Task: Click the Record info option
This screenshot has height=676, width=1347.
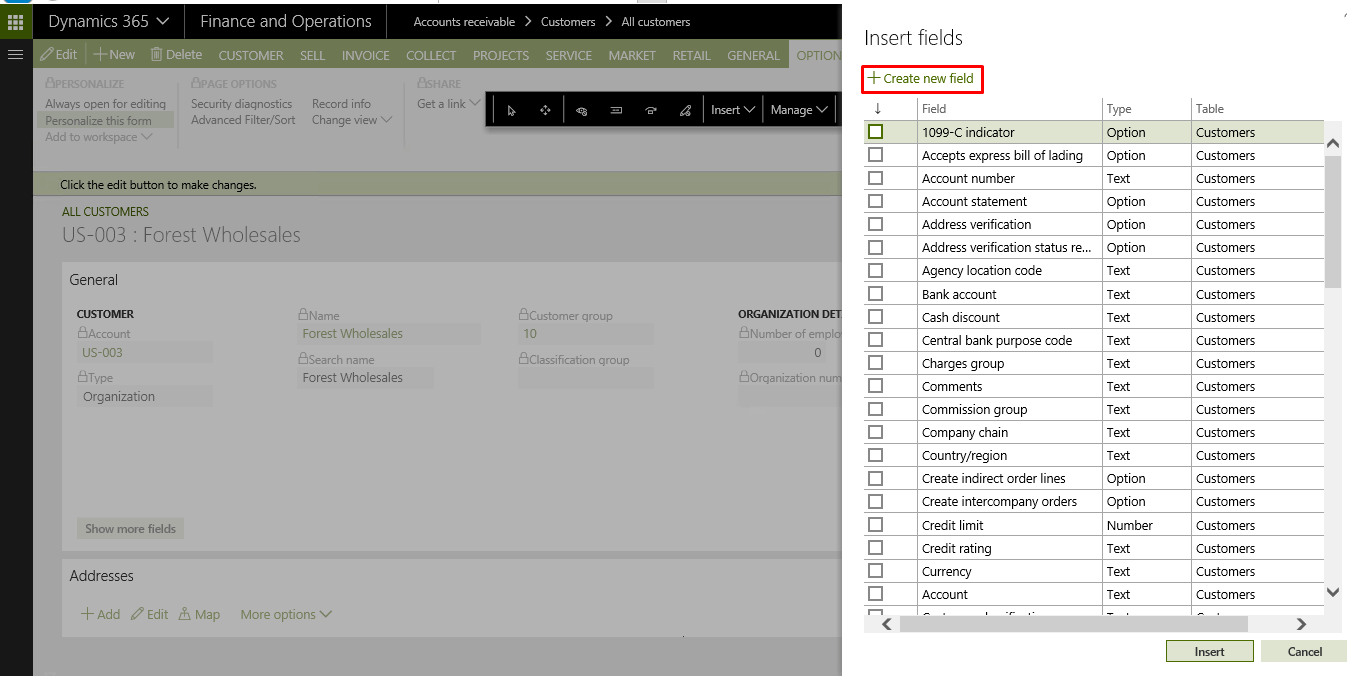Action: click(341, 104)
